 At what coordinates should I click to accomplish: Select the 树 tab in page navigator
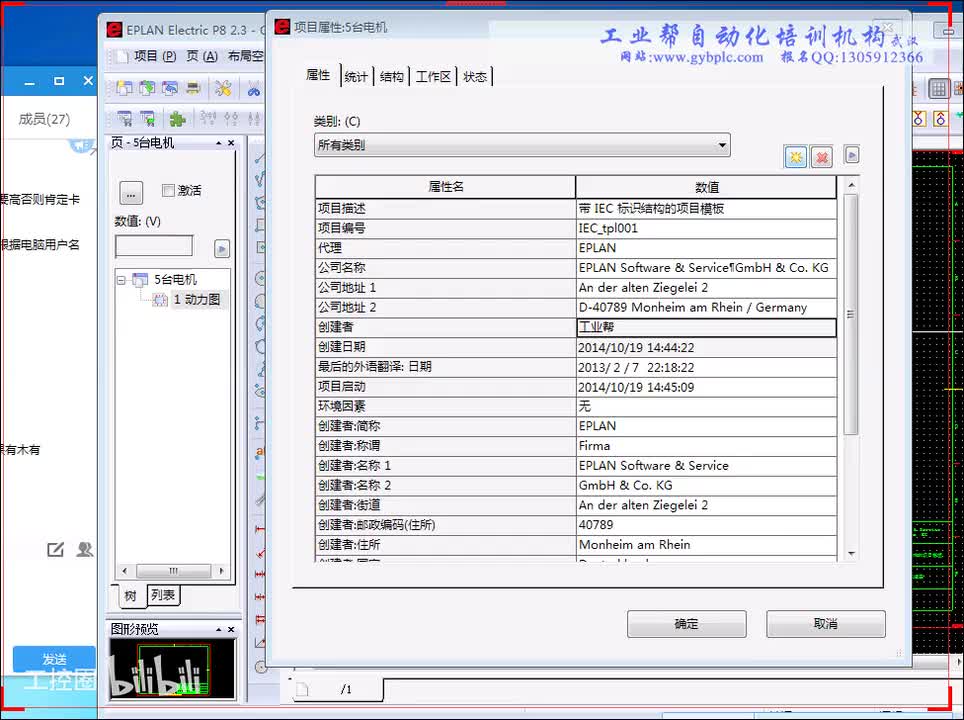[x=130, y=596]
